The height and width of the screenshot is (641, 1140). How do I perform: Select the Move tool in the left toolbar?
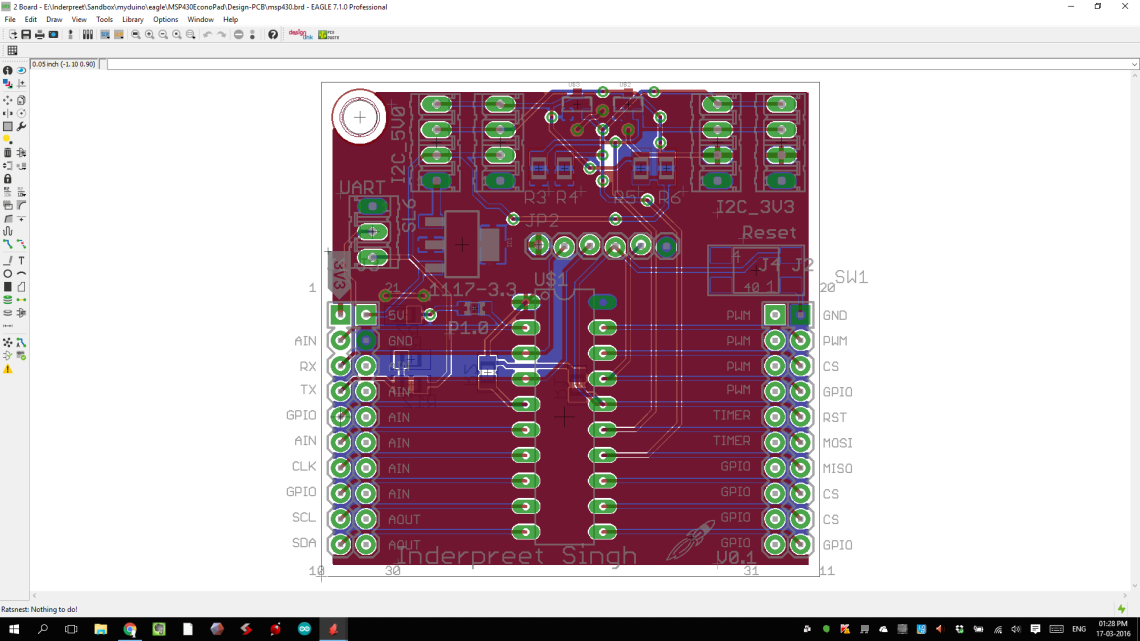8,101
